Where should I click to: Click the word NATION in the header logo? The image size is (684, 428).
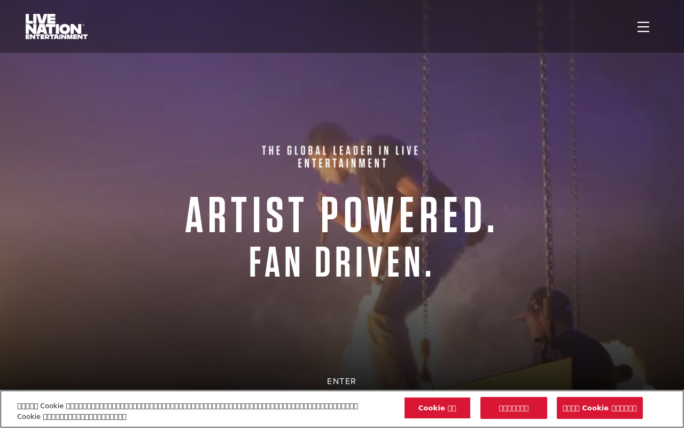(x=54, y=29)
